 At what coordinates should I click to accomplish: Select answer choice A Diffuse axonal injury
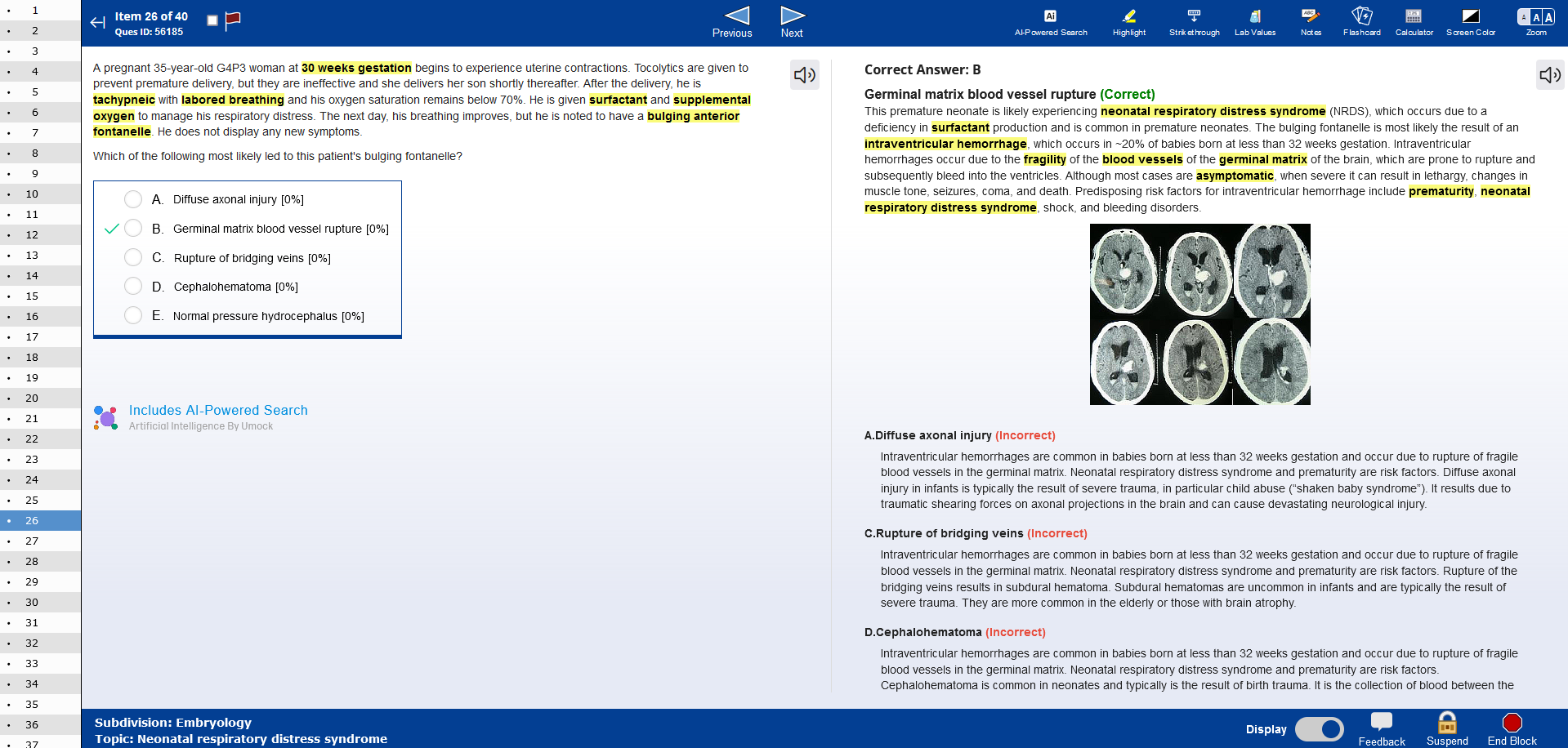click(x=133, y=199)
